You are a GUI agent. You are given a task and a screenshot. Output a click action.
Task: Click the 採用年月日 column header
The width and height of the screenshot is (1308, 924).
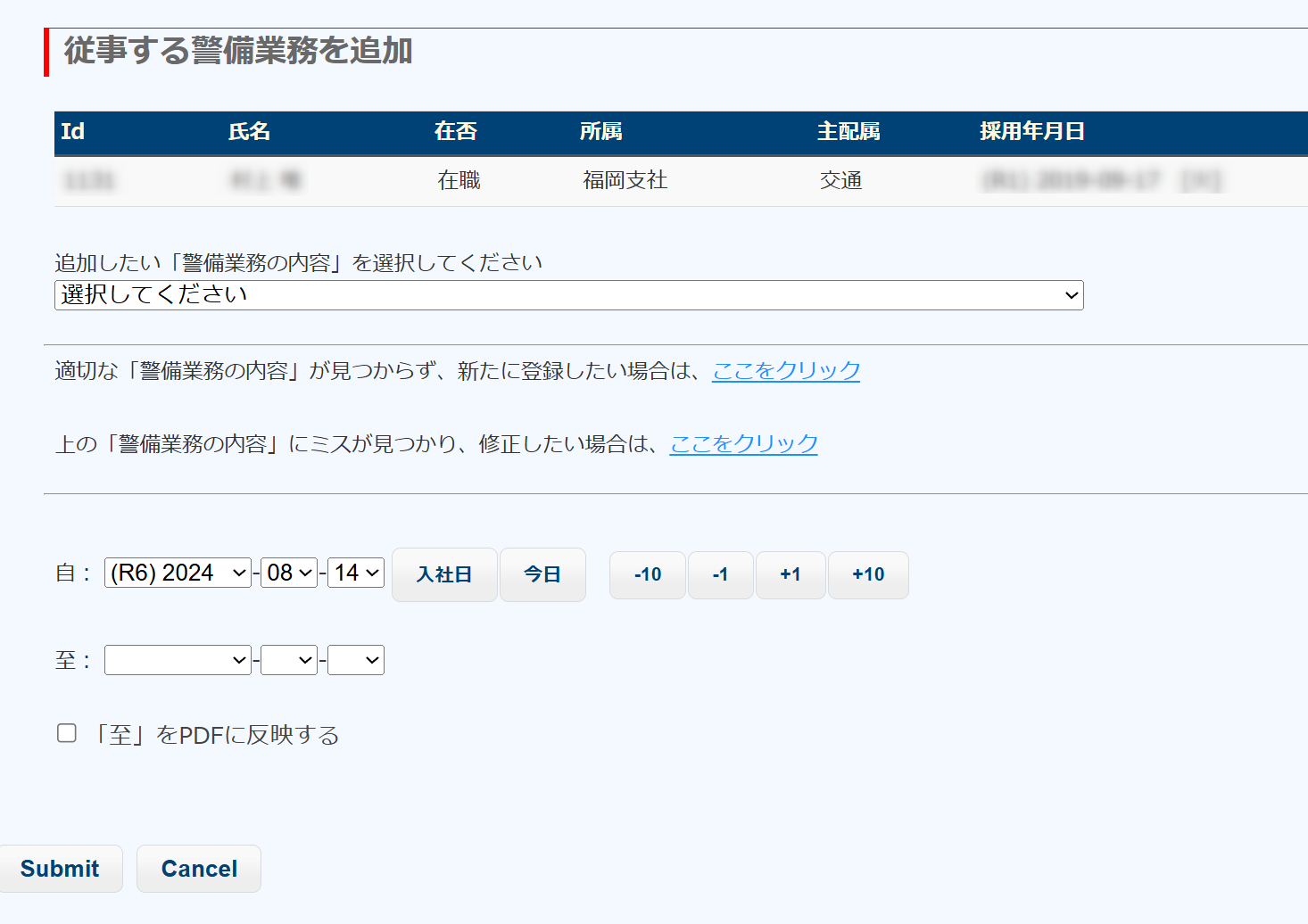[1031, 132]
